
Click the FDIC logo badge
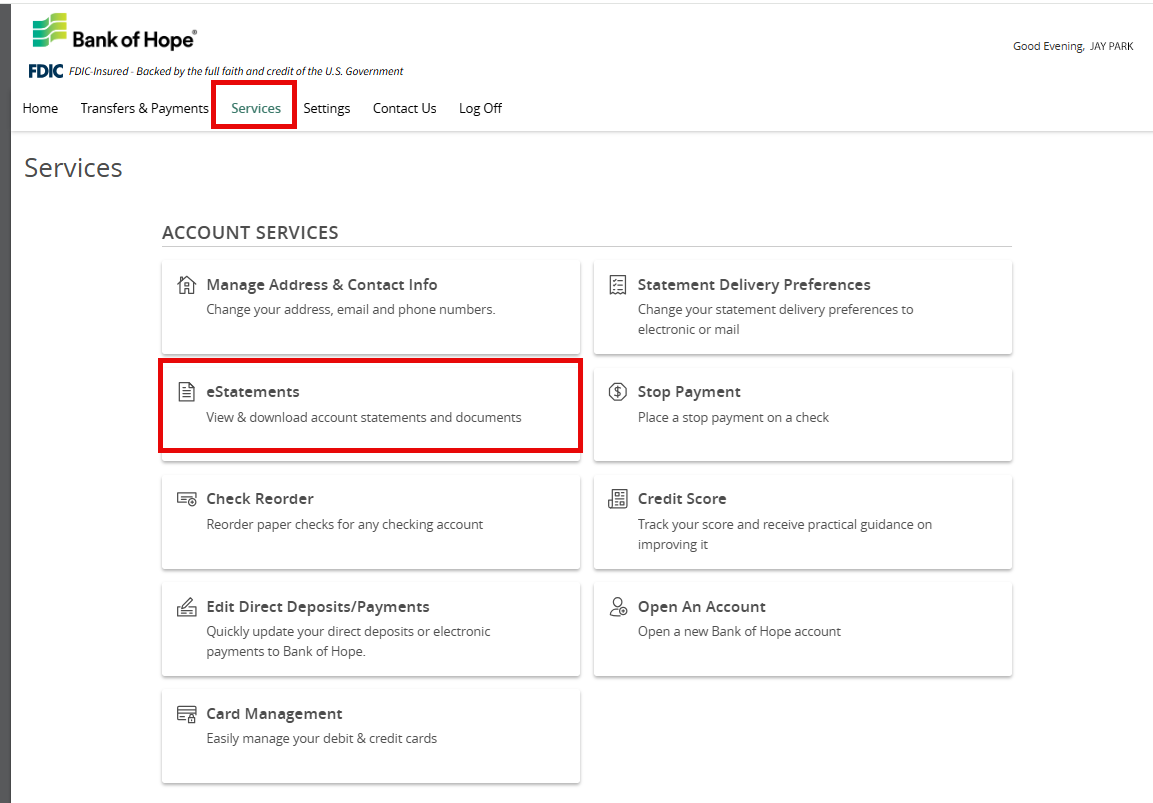(x=46, y=71)
